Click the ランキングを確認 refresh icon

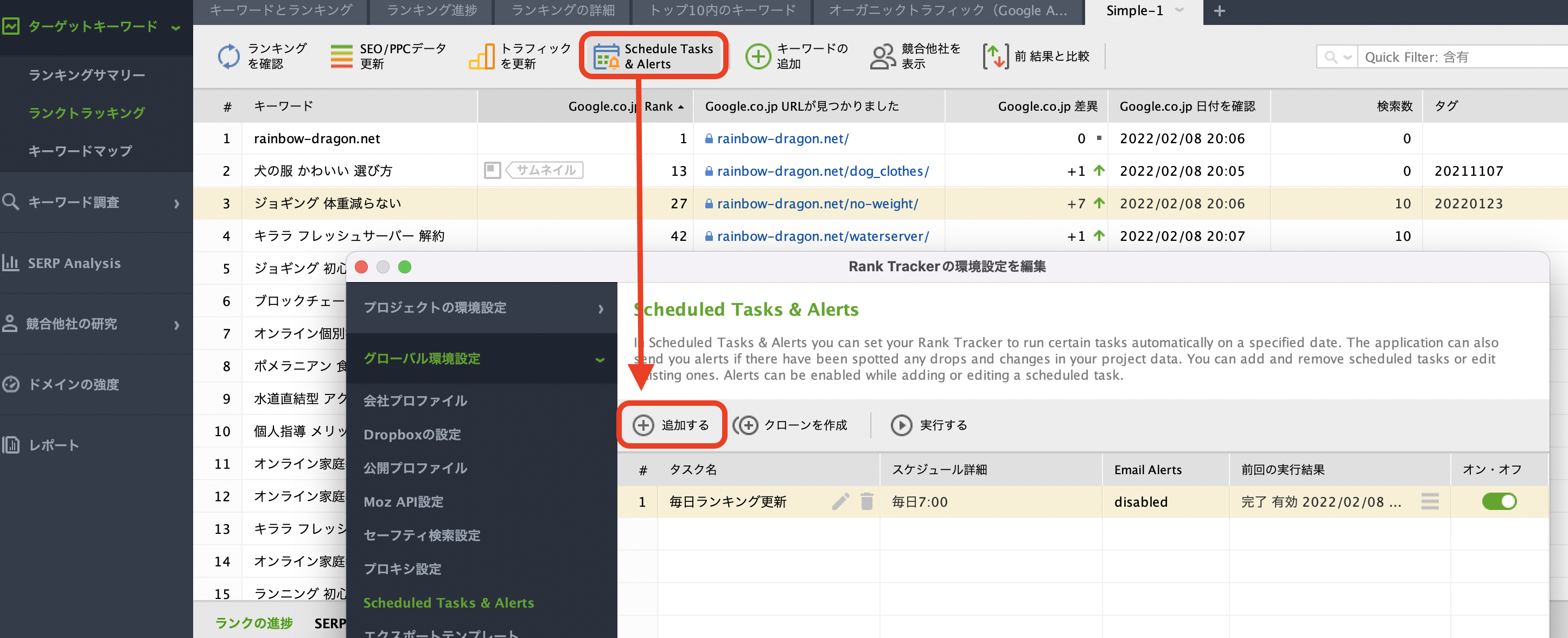click(x=229, y=56)
